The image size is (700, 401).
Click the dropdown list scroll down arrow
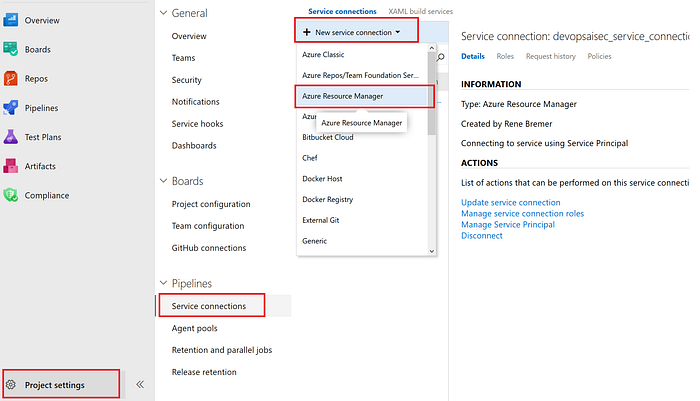[x=432, y=251]
